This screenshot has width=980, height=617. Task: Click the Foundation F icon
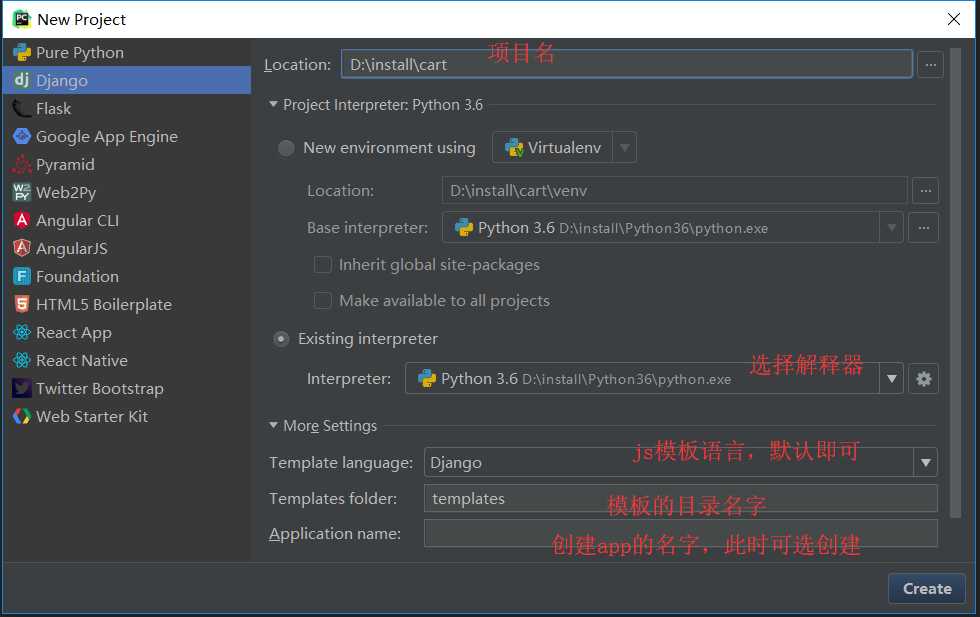tap(22, 276)
